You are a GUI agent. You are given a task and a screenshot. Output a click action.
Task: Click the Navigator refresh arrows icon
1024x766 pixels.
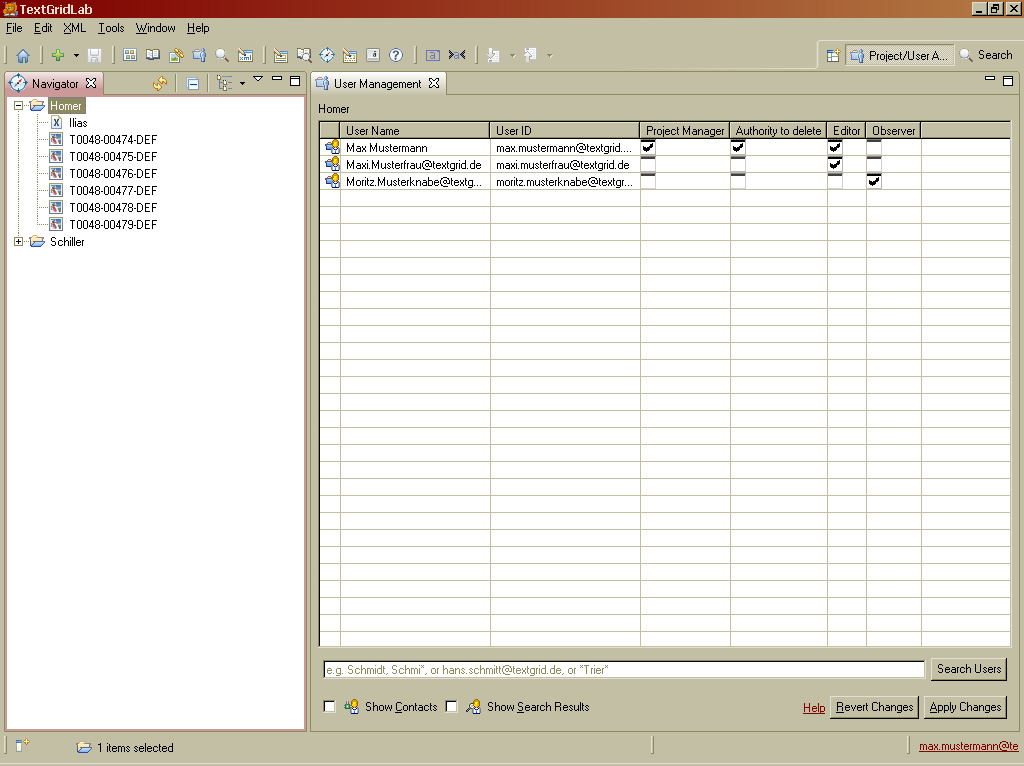click(x=160, y=84)
